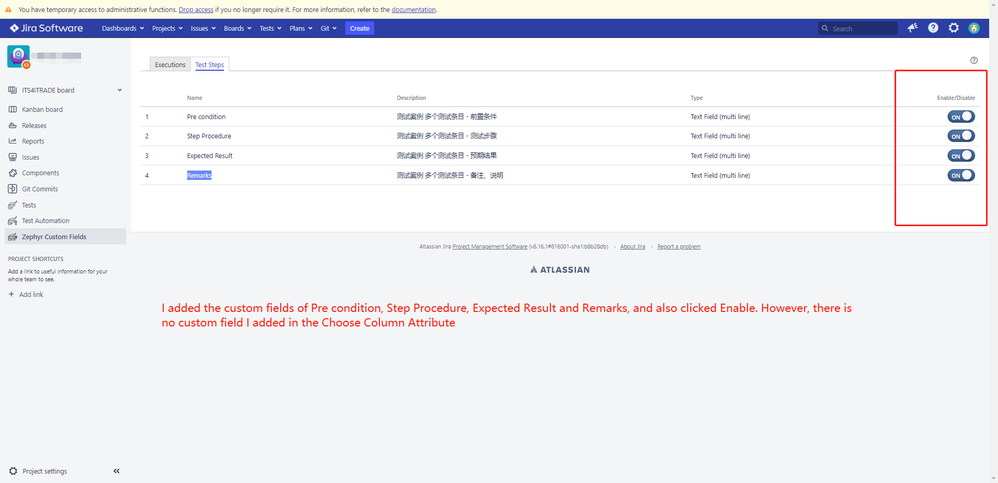
Task: Click the Reports chart icon
Action: point(12,141)
